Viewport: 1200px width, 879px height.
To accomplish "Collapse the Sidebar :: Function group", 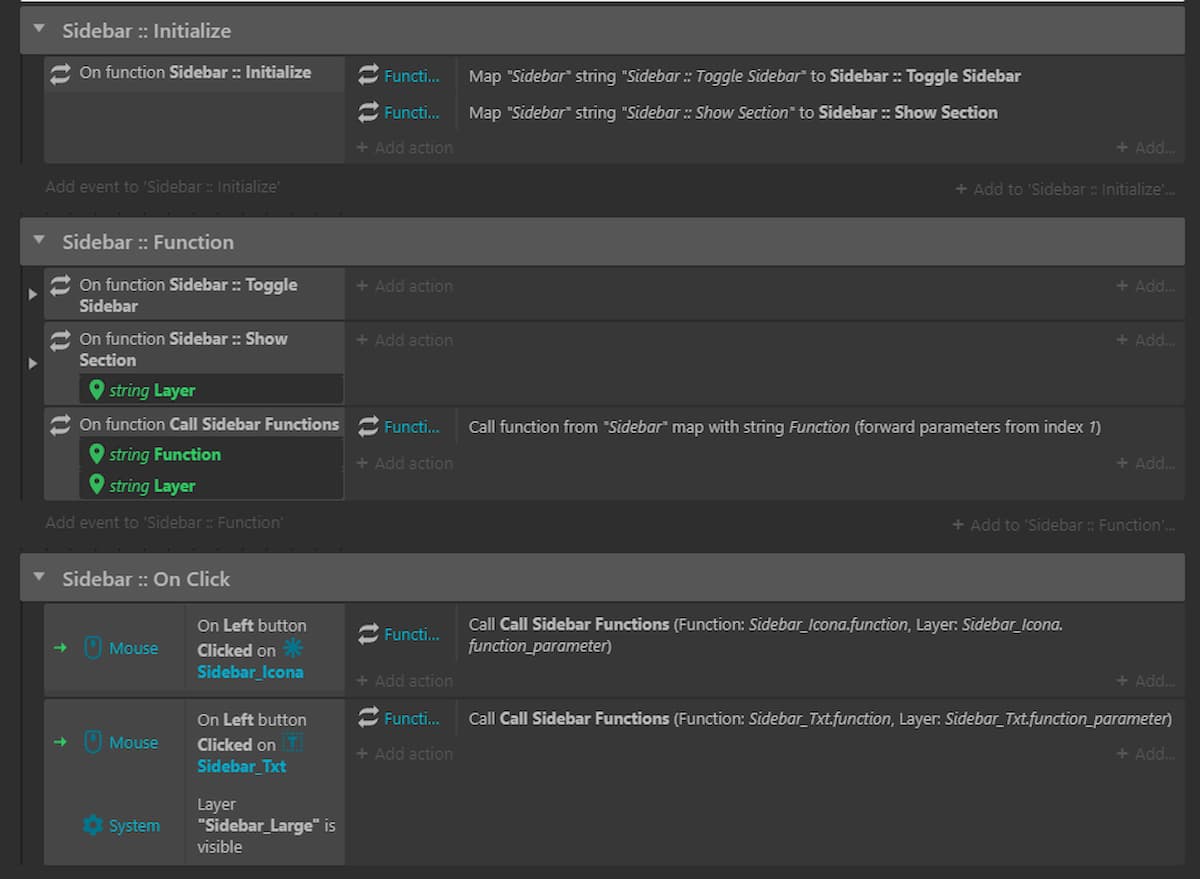I will pyautogui.click(x=39, y=241).
